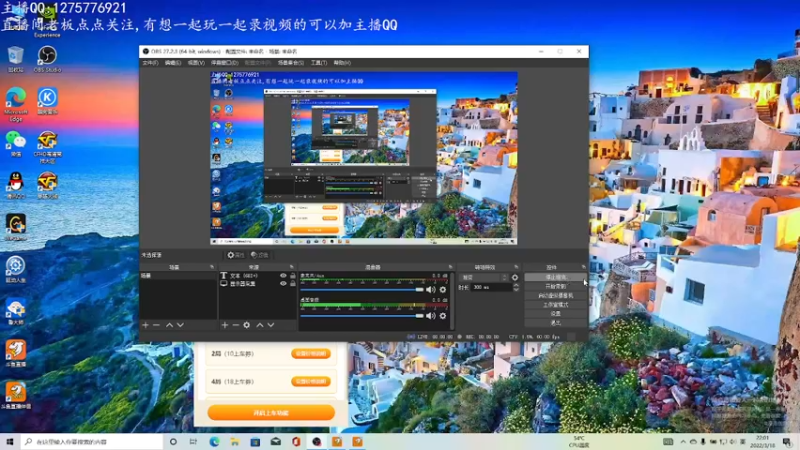Open the OBS Studio desktop shortcut
This screenshot has width=800, height=450.
coord(47,59)
